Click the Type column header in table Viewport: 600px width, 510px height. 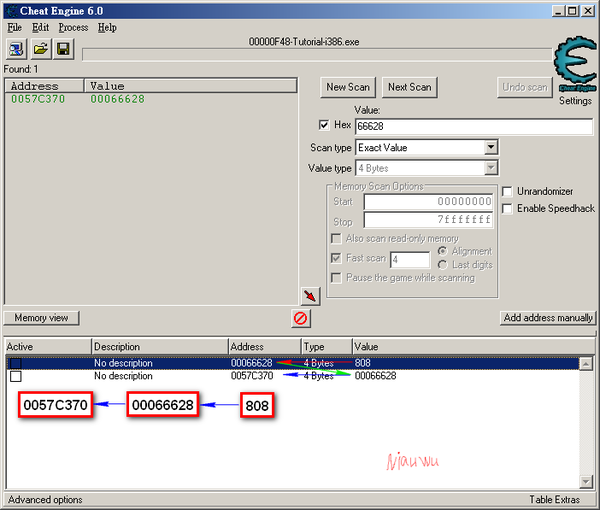tap(326, 347)
